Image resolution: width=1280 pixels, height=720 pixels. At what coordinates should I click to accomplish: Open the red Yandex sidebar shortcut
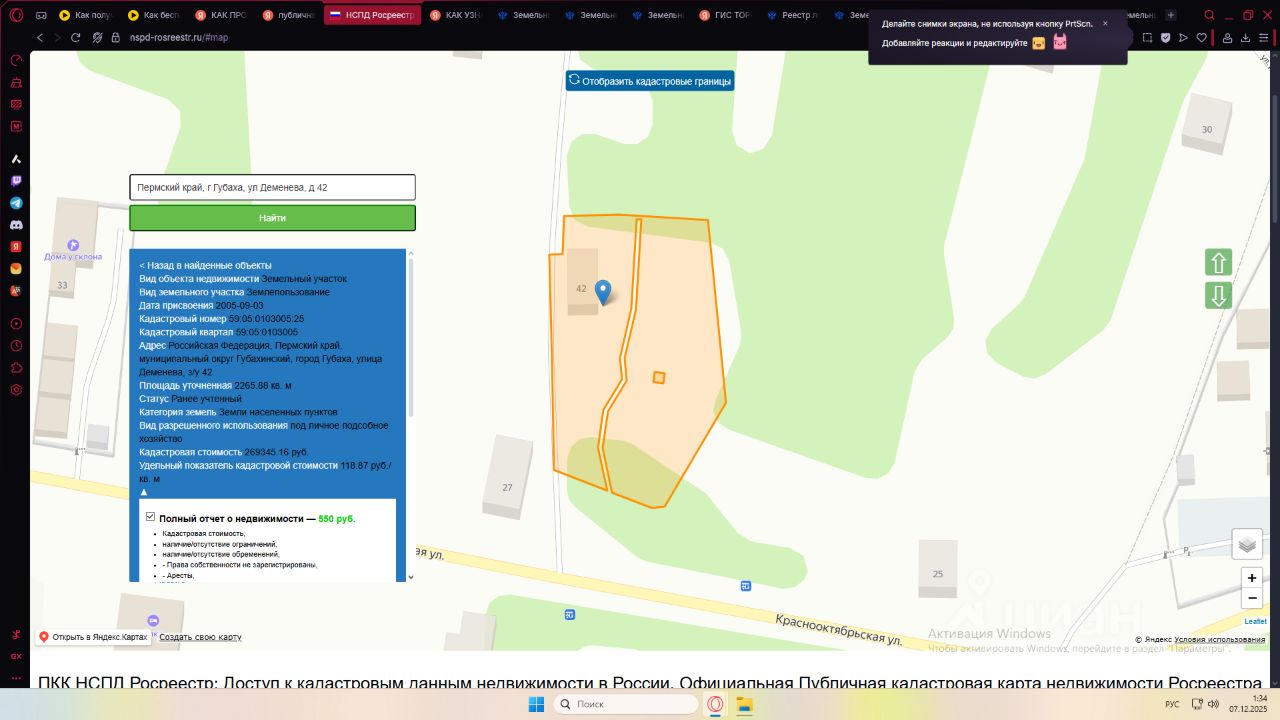click(16, 247)
